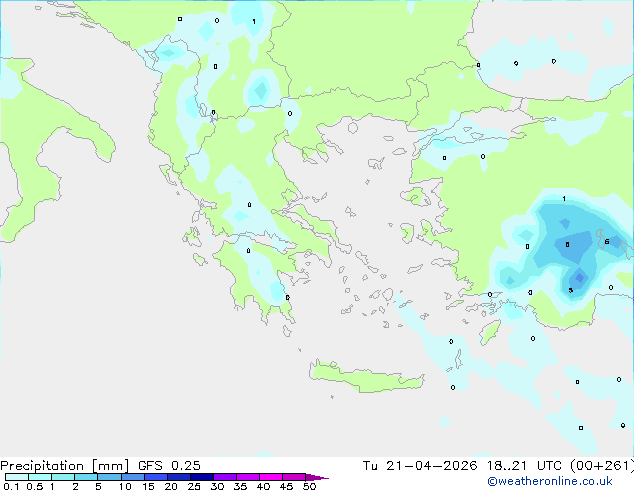The width and height of the screenshot is (634, 490).
Task: Click the legend scale label '25'
Action: (x=194, y=486)
